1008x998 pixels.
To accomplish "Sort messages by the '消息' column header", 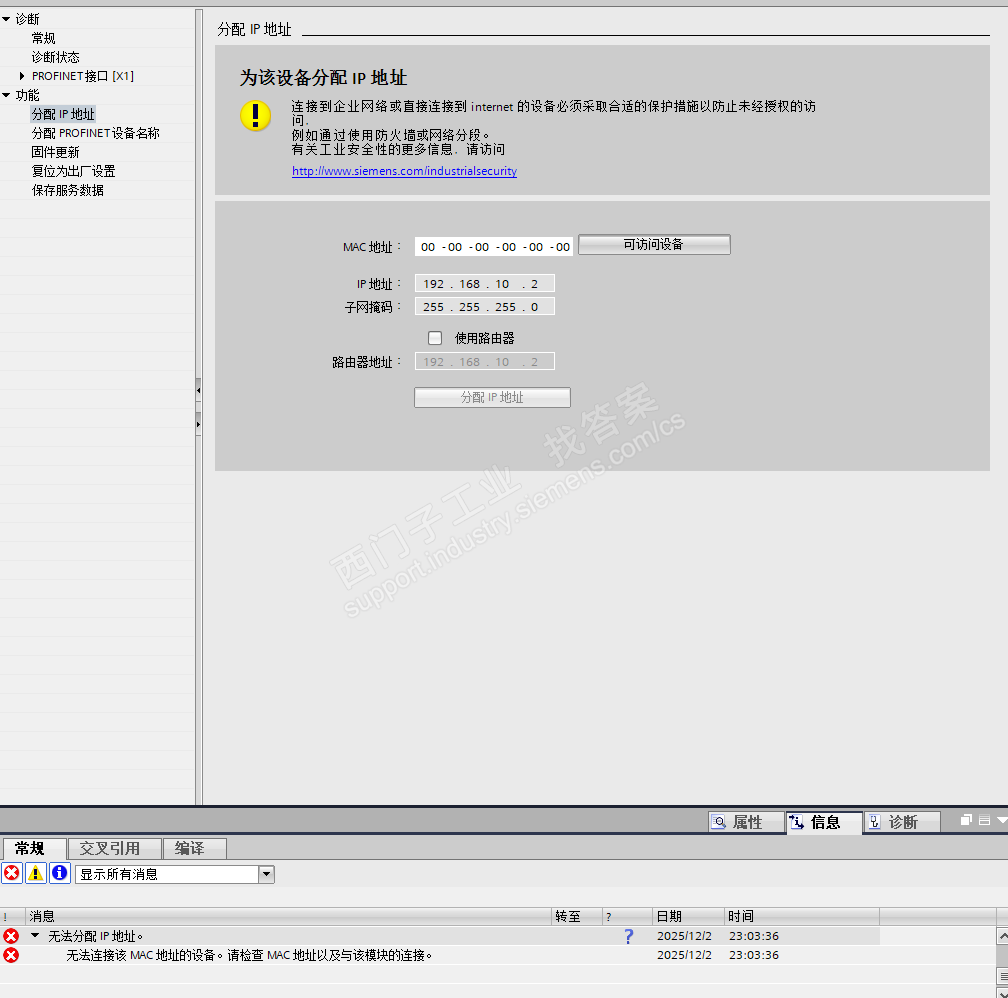I will 289,916.
